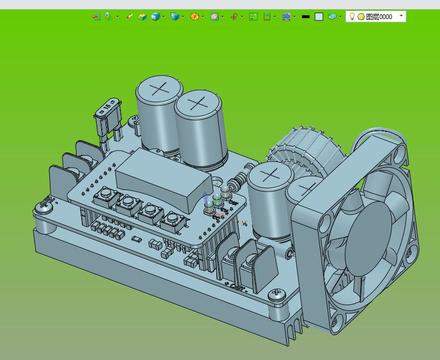Click the leftmost toolbar icon

coord(96,17)
